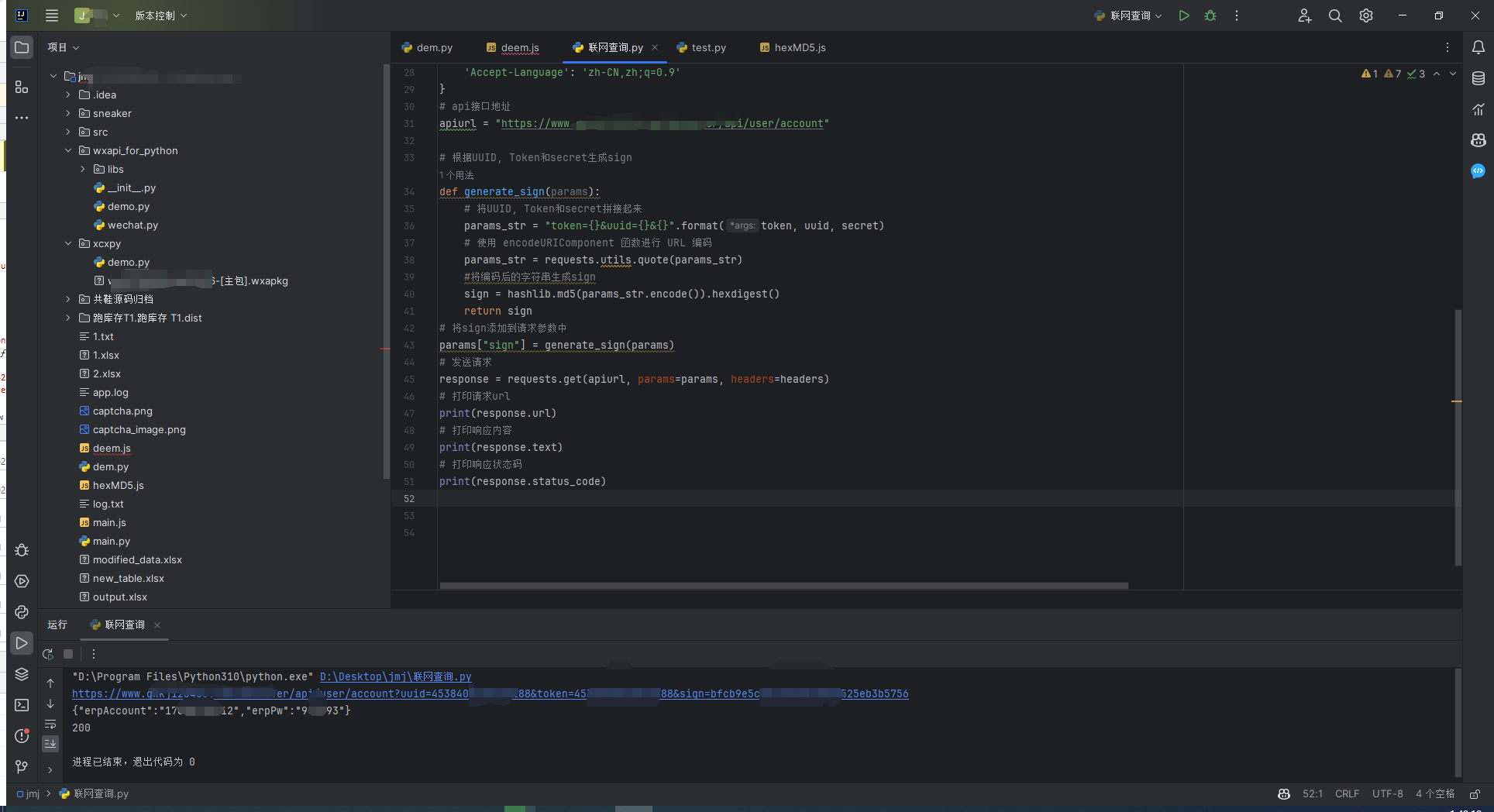Open Search Everywhere magnifier
This screenshot has height=812, width=1494.
click(1335, 15)
